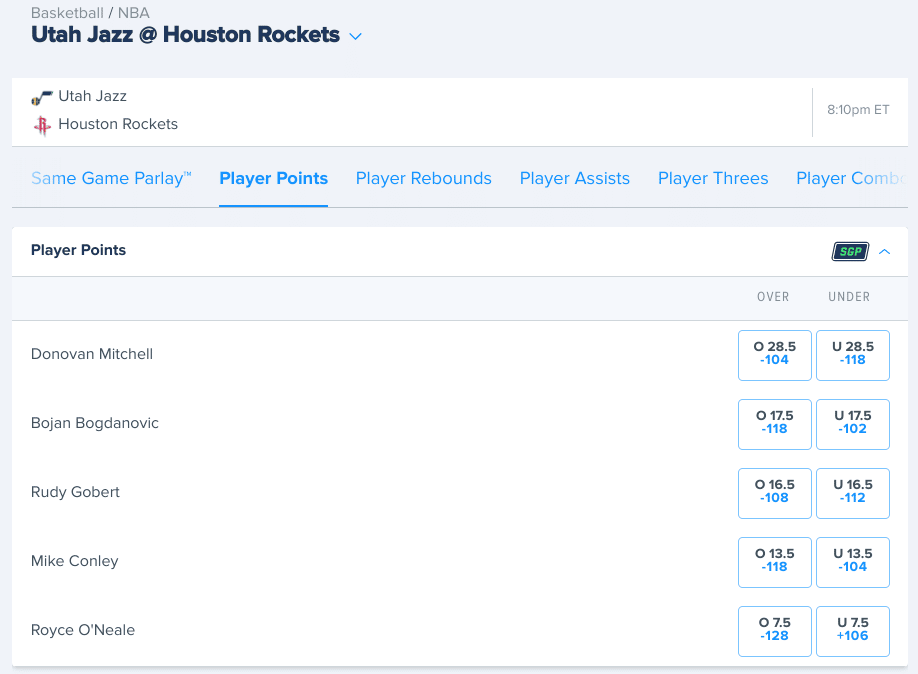Screen dimensions: 918x674
Task: Open the Player Combos tab
Action: [x=852, y=178]
